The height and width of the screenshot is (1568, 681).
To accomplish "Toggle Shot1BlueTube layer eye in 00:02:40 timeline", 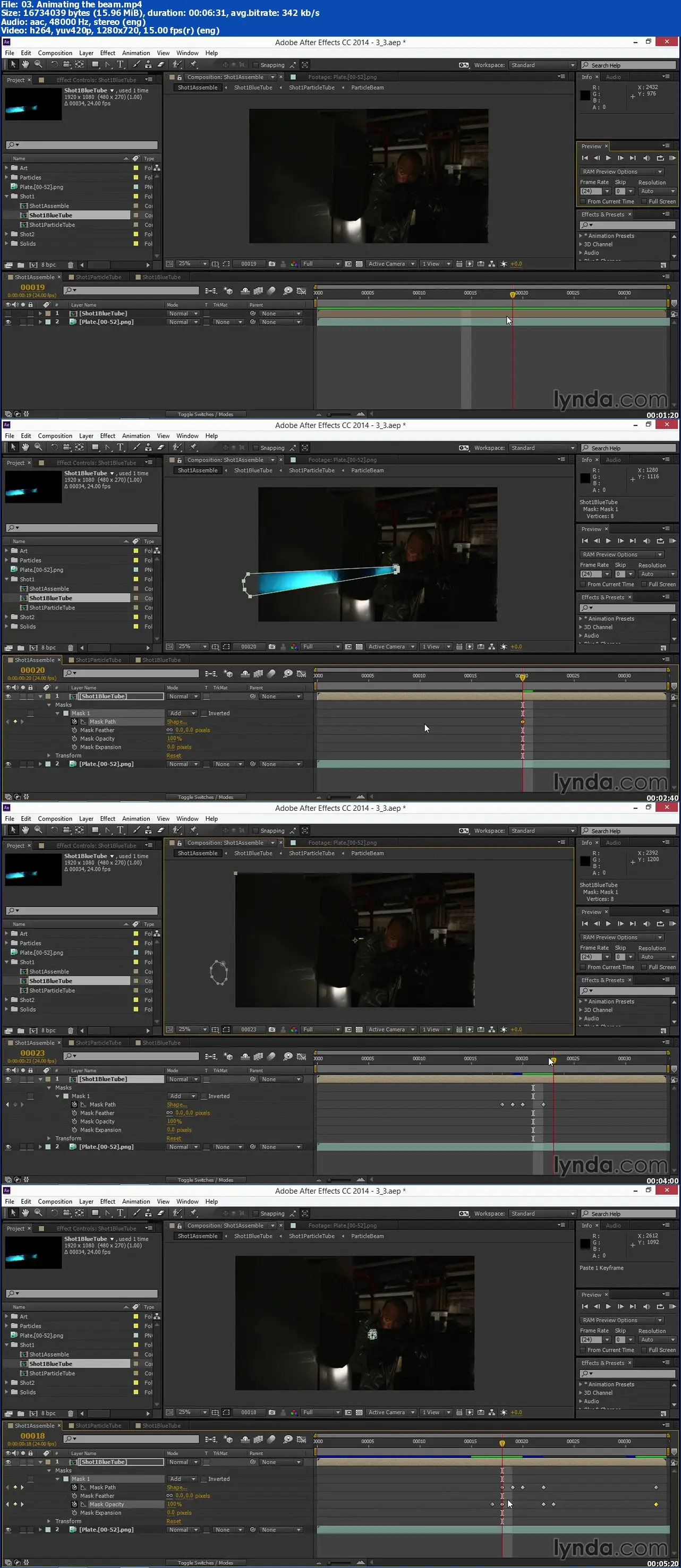I will [x=8, y=696].
